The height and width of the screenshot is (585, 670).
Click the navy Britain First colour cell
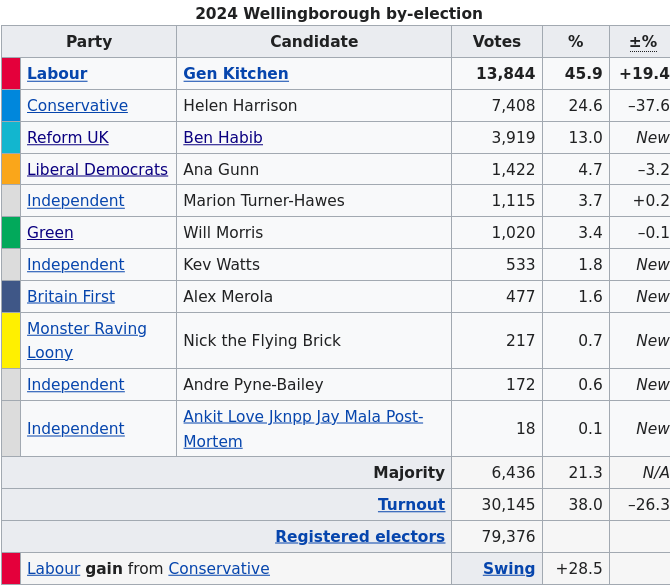11,297
